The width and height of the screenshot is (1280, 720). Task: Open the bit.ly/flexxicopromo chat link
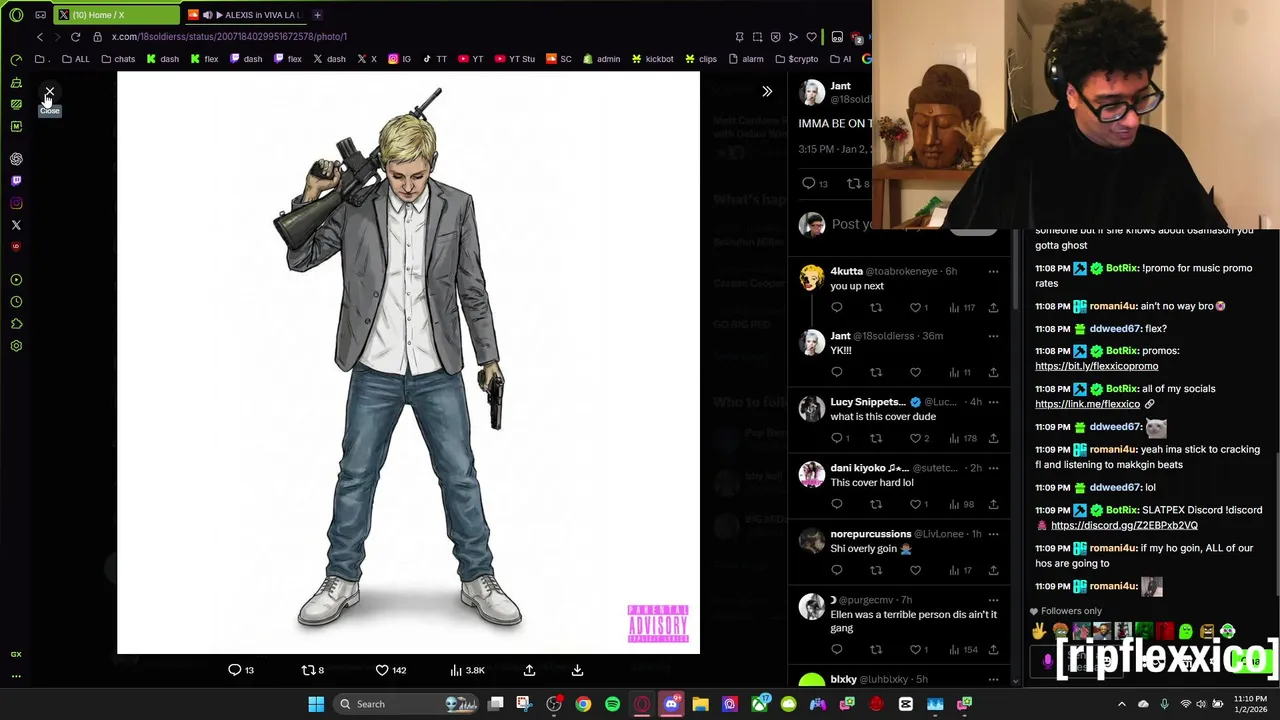point(1096,366)
